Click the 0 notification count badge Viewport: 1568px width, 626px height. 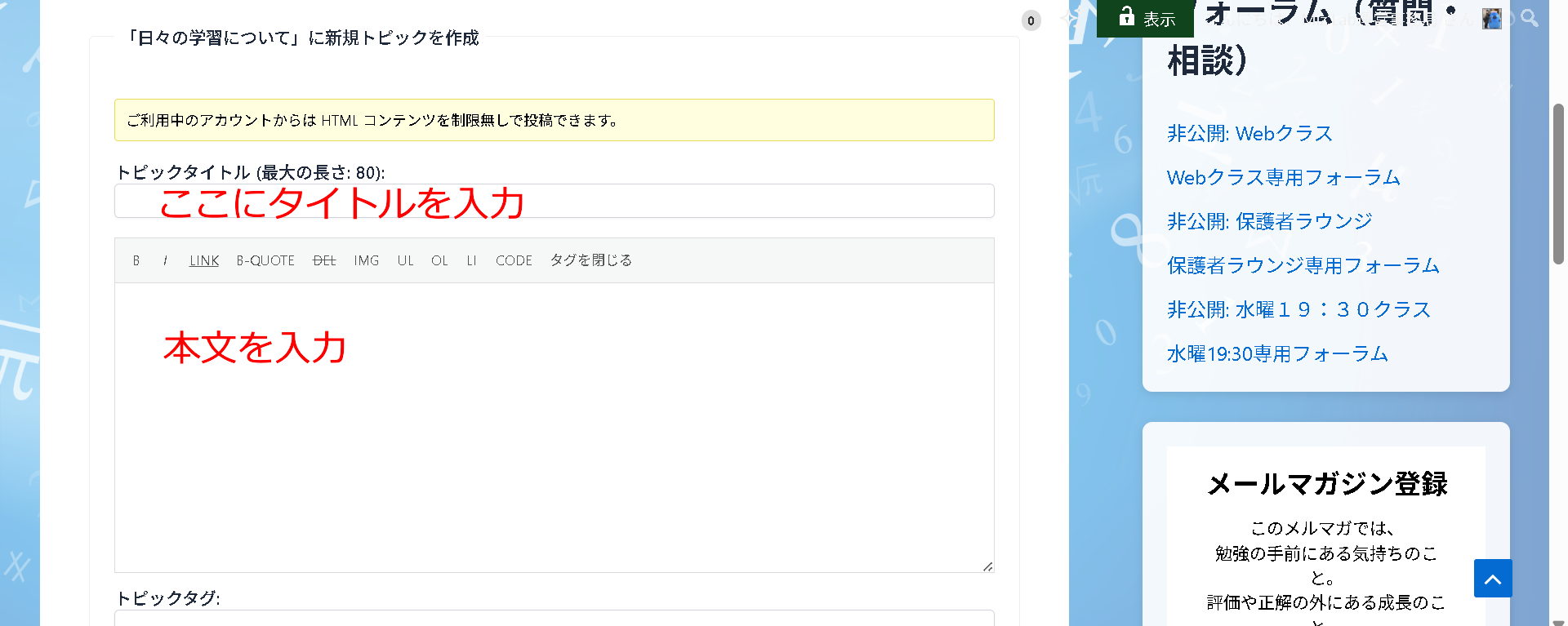point(1031,21)
